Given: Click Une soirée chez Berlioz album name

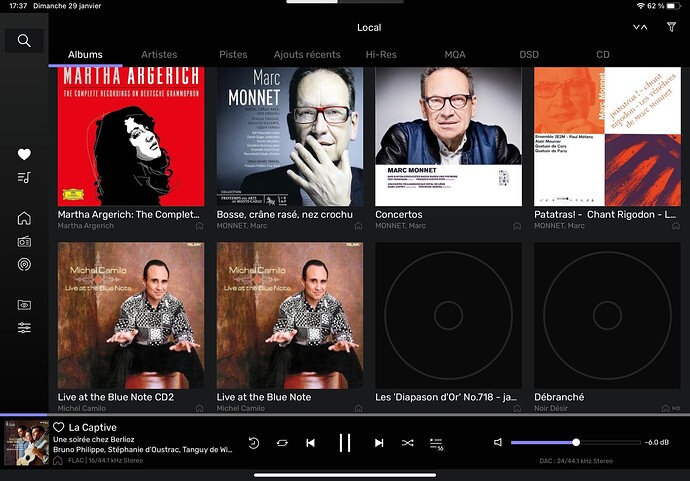Looking at the screenshot, I should 94,439.
